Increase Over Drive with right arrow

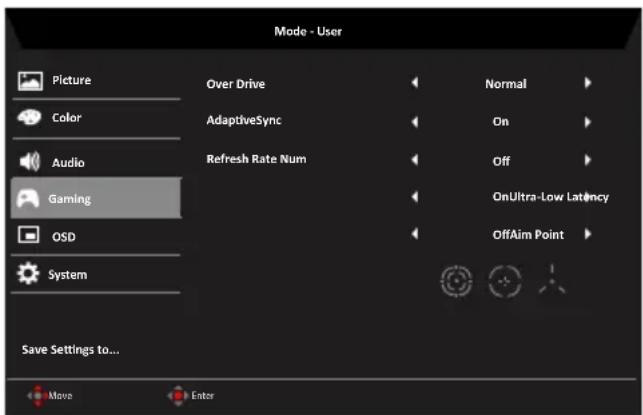point(588,83)
